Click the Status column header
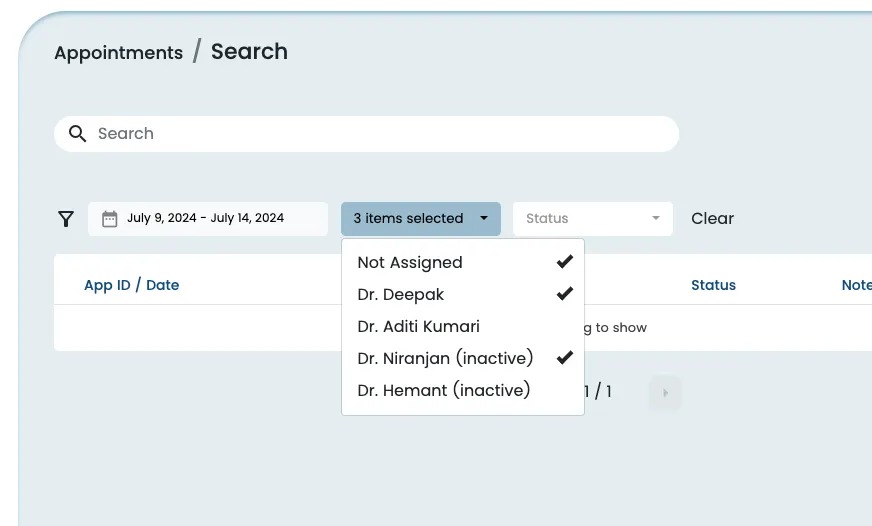The height and width of the screenshot is (526, 872). [713, 285]
